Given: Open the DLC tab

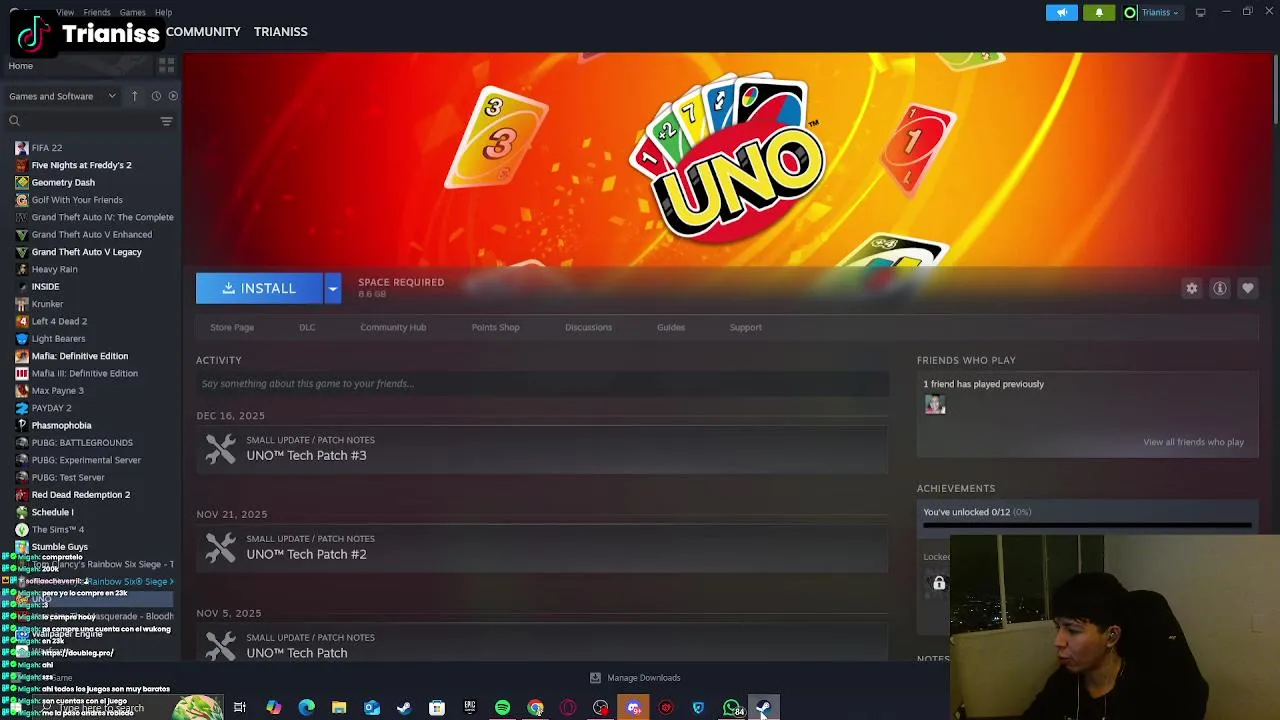Looking at the screenshot, I should tap(307, 327).
